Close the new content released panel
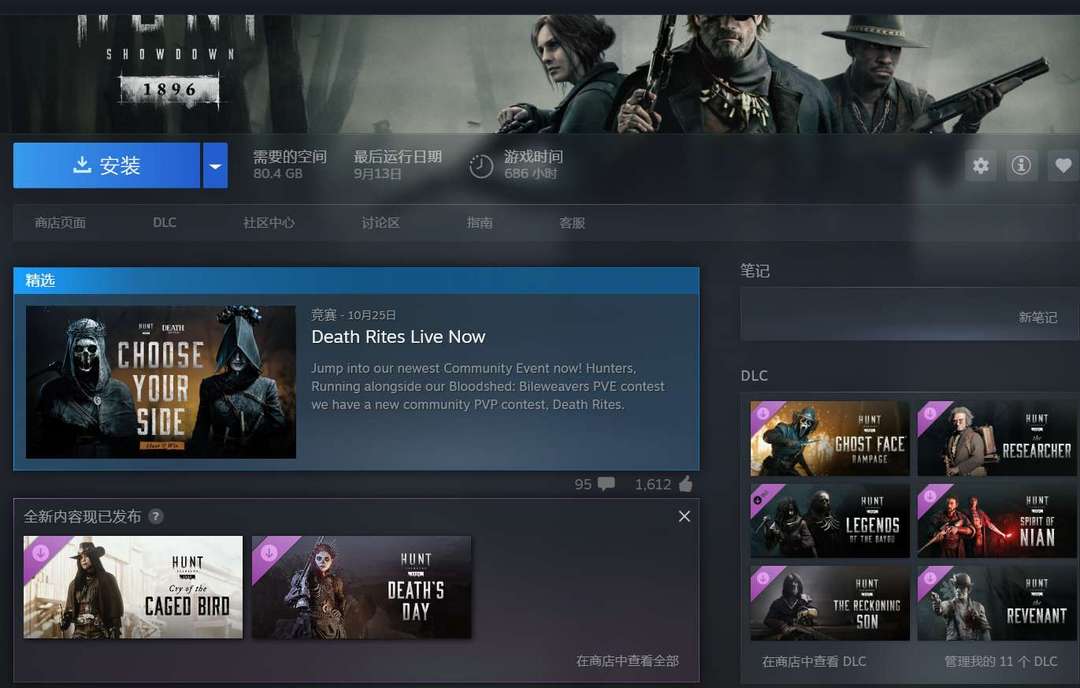Image resolution: width=1080 pixels, height=688 pixels. pyautogui.click(x=684, y=516)
